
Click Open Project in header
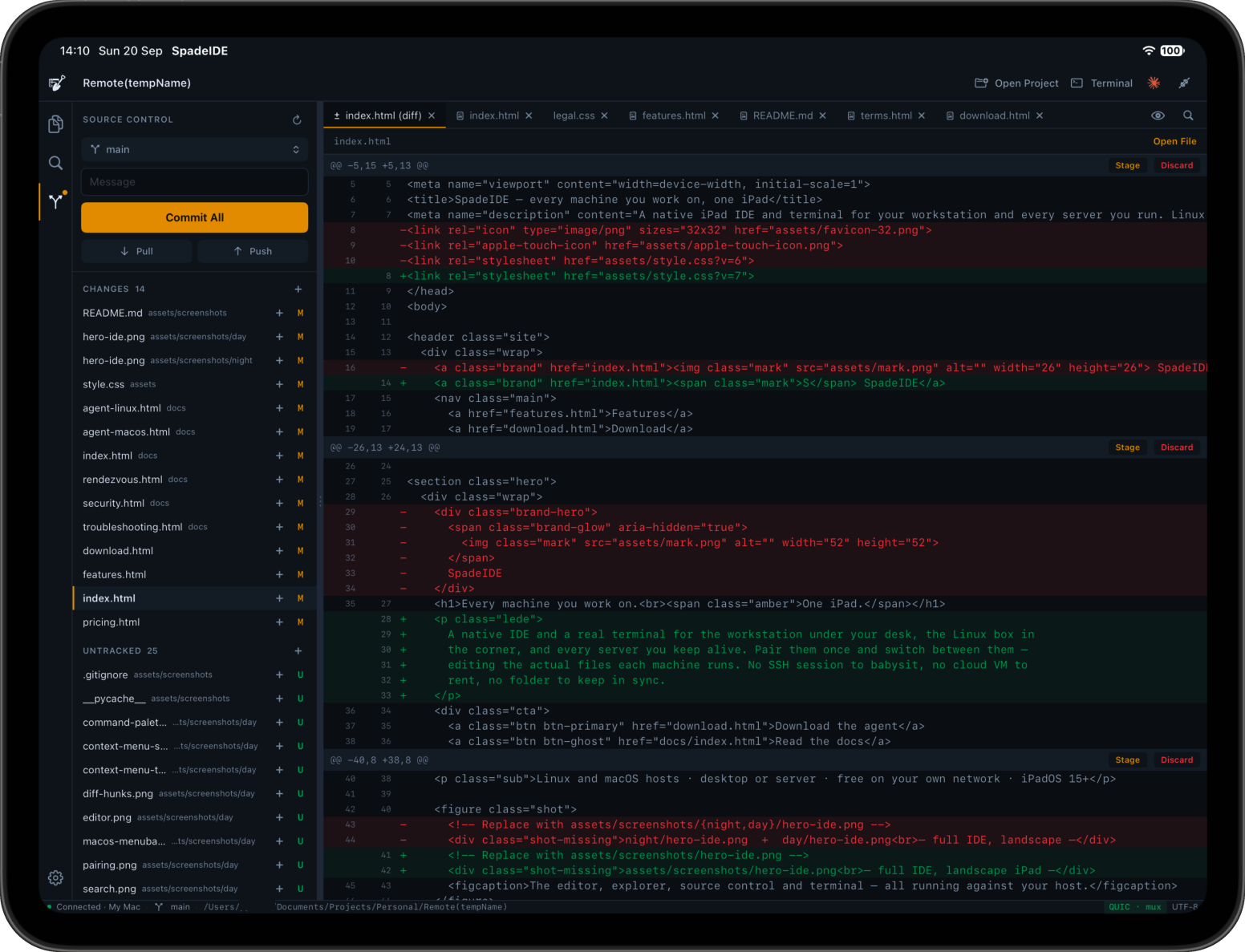1016,83
